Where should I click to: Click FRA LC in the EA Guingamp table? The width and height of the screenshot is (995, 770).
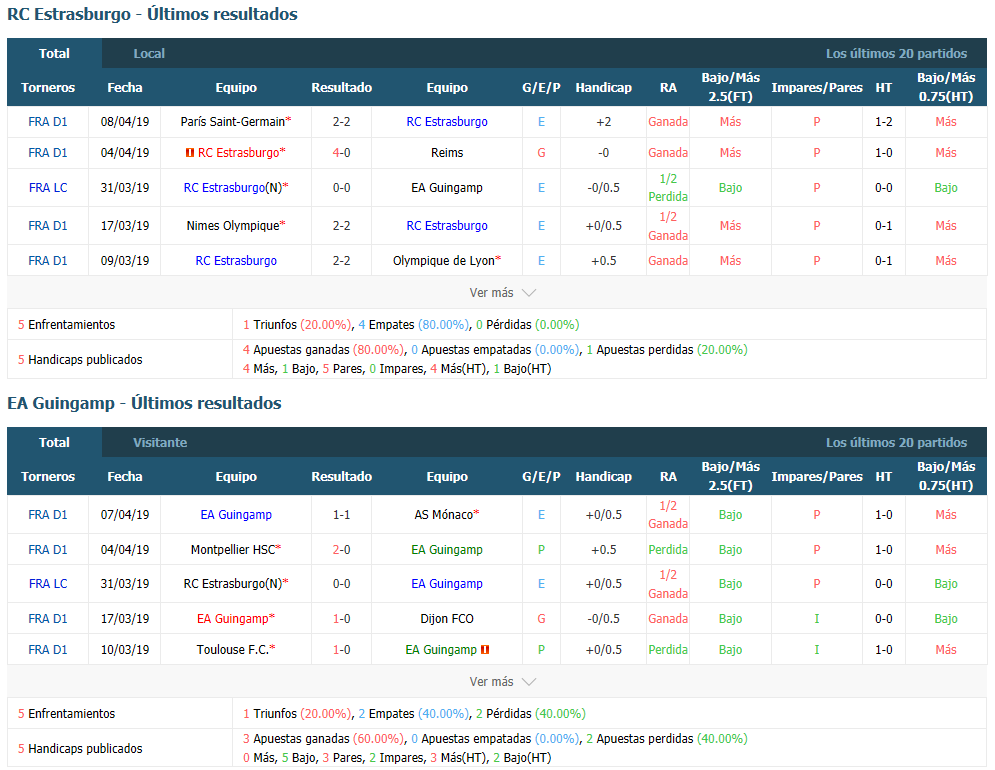48,584
